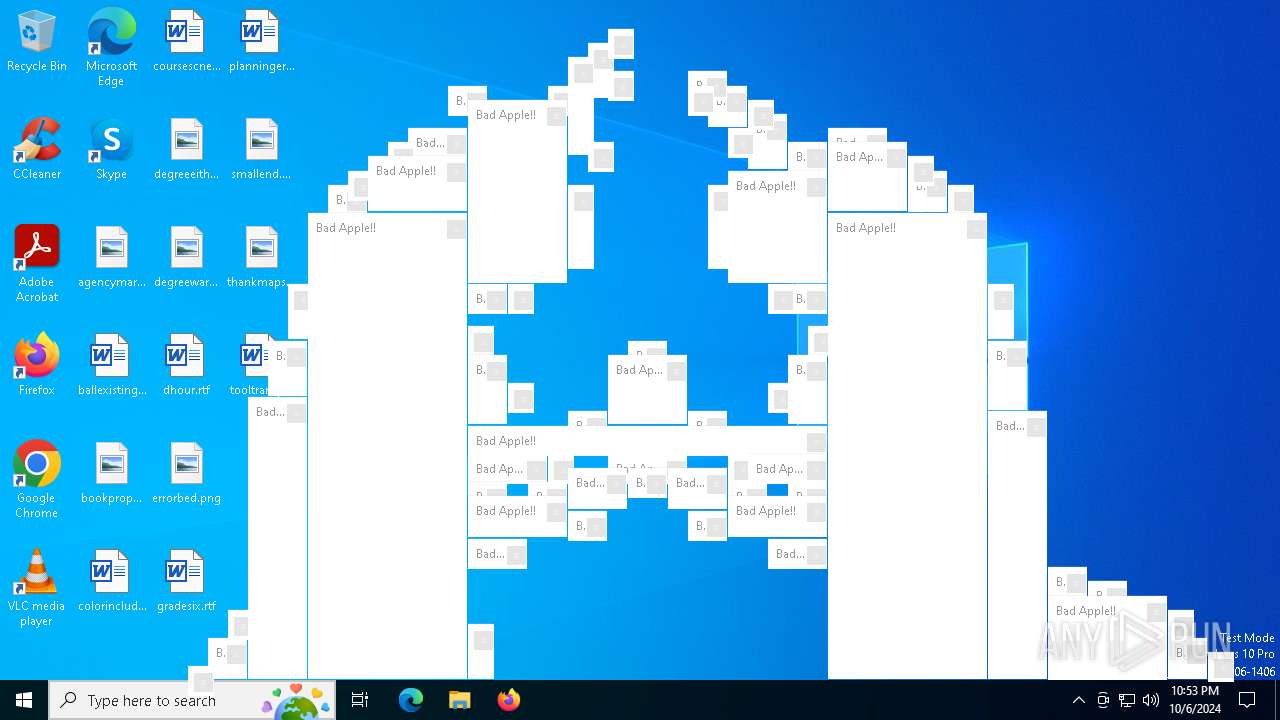Select the degreewar image file
Viewport: 1280px width, 720px height.
186,258
